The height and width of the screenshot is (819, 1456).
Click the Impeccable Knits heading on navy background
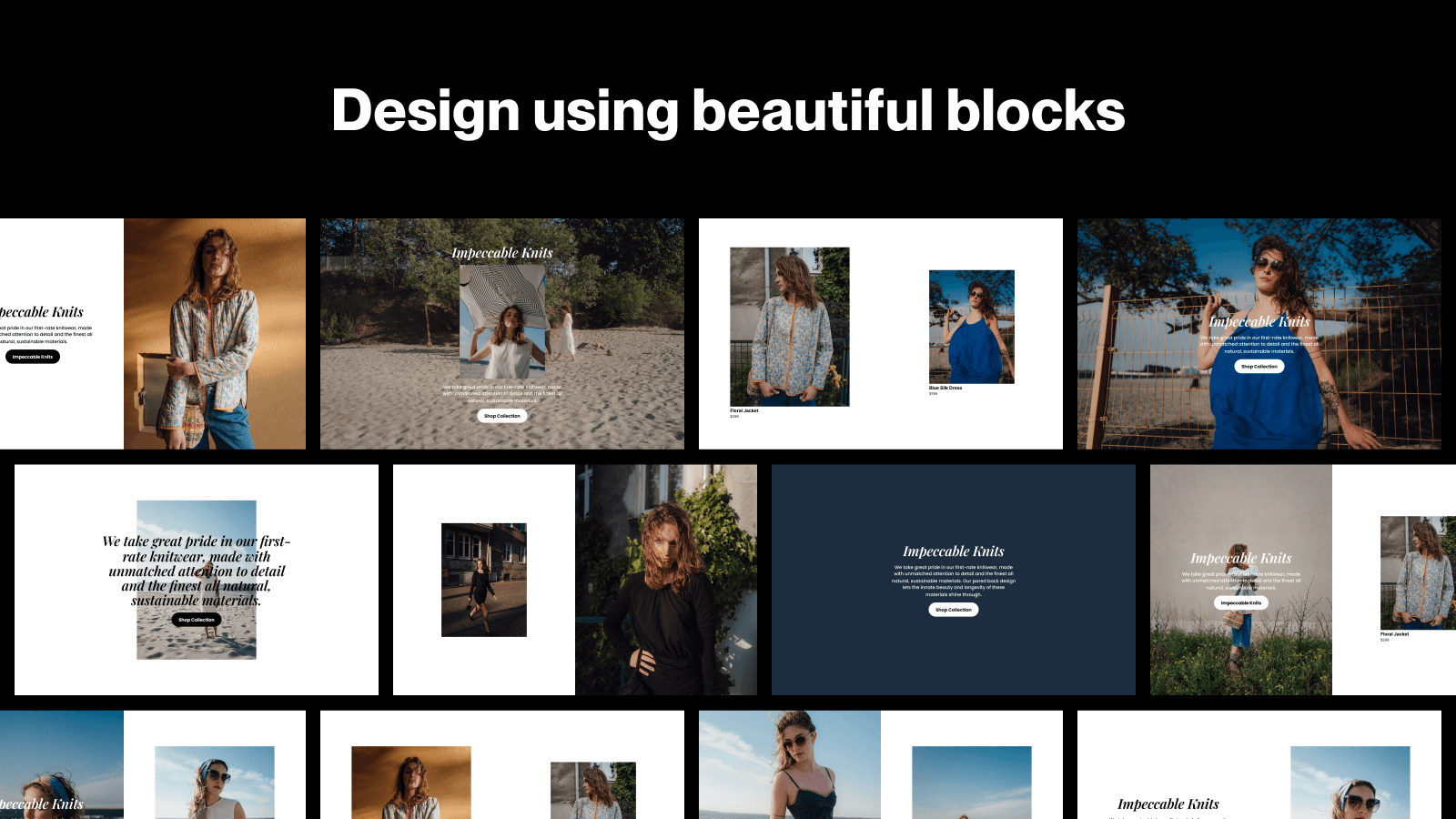click(954, 551)
